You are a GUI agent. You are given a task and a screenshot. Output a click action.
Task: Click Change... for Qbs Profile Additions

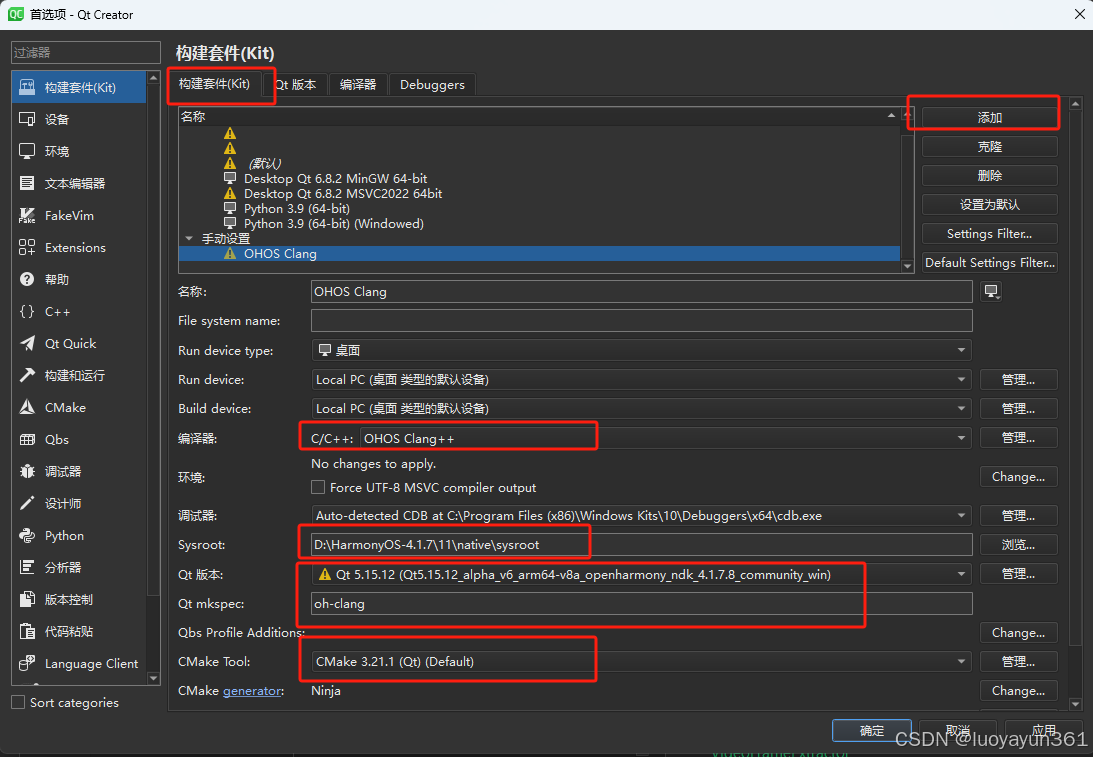[1018, 632]
